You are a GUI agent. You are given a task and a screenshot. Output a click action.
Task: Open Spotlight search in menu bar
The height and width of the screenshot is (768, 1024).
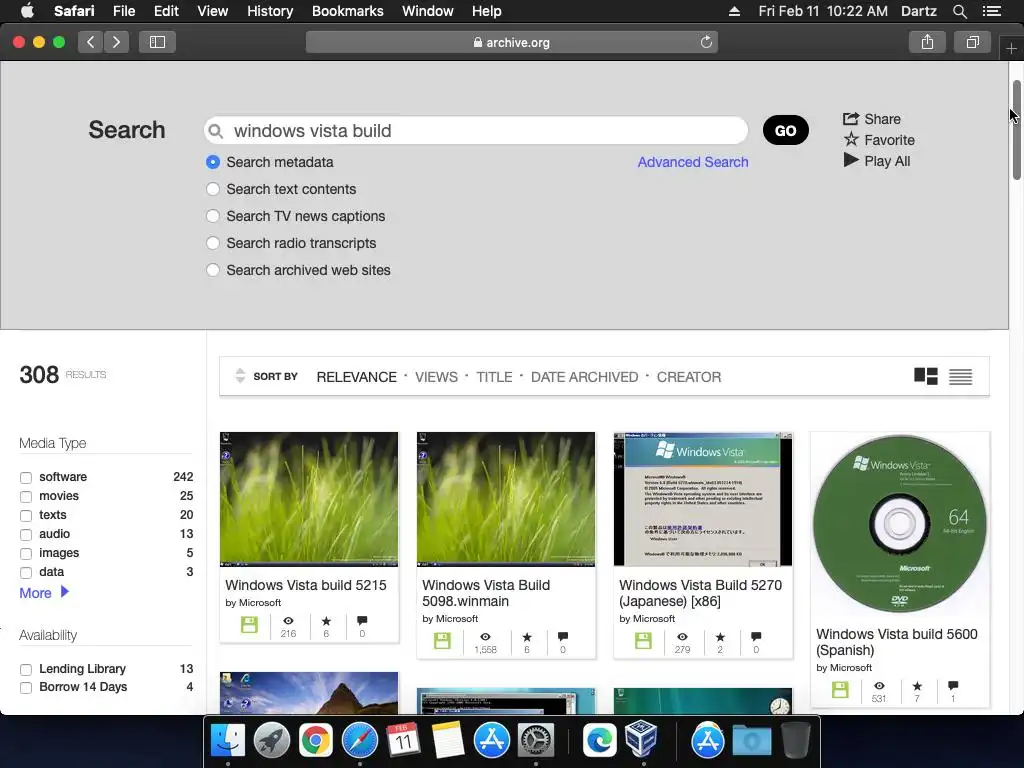(x=959, y=11)
